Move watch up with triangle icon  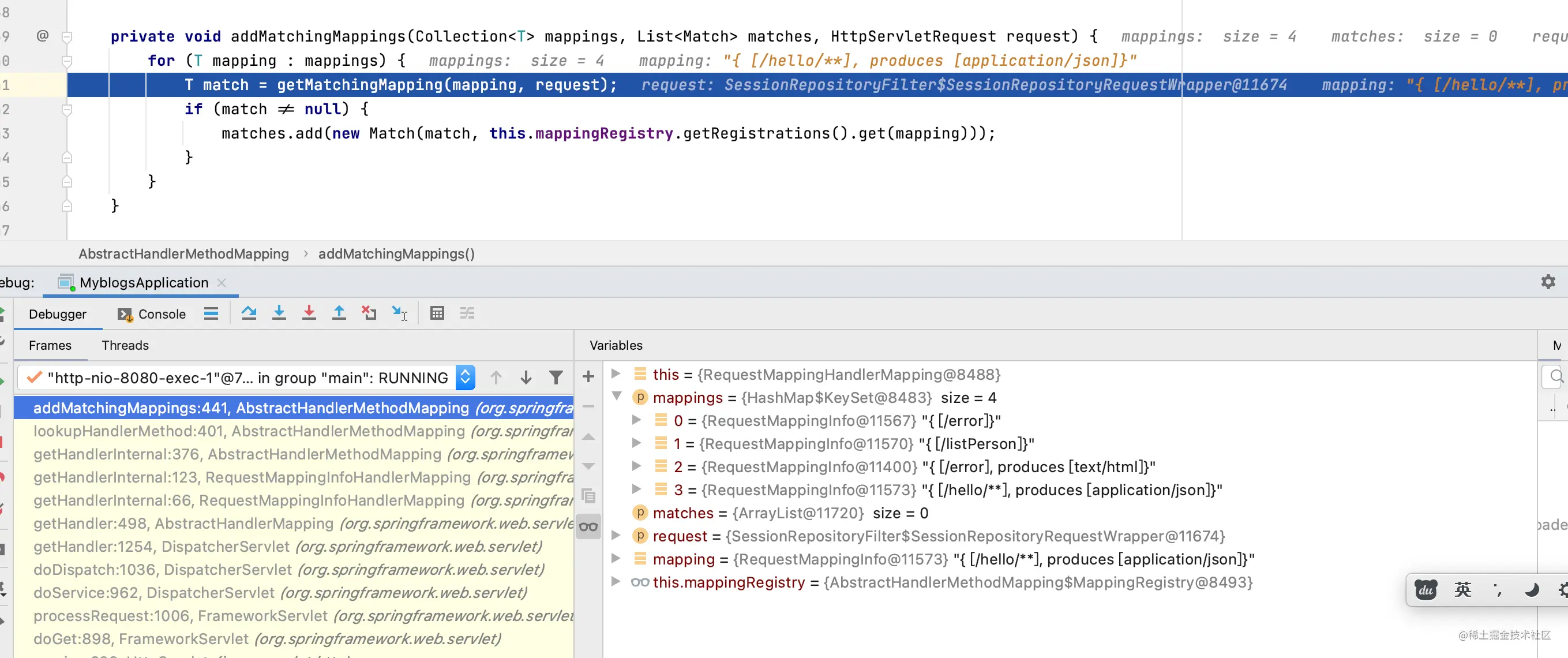588,436
